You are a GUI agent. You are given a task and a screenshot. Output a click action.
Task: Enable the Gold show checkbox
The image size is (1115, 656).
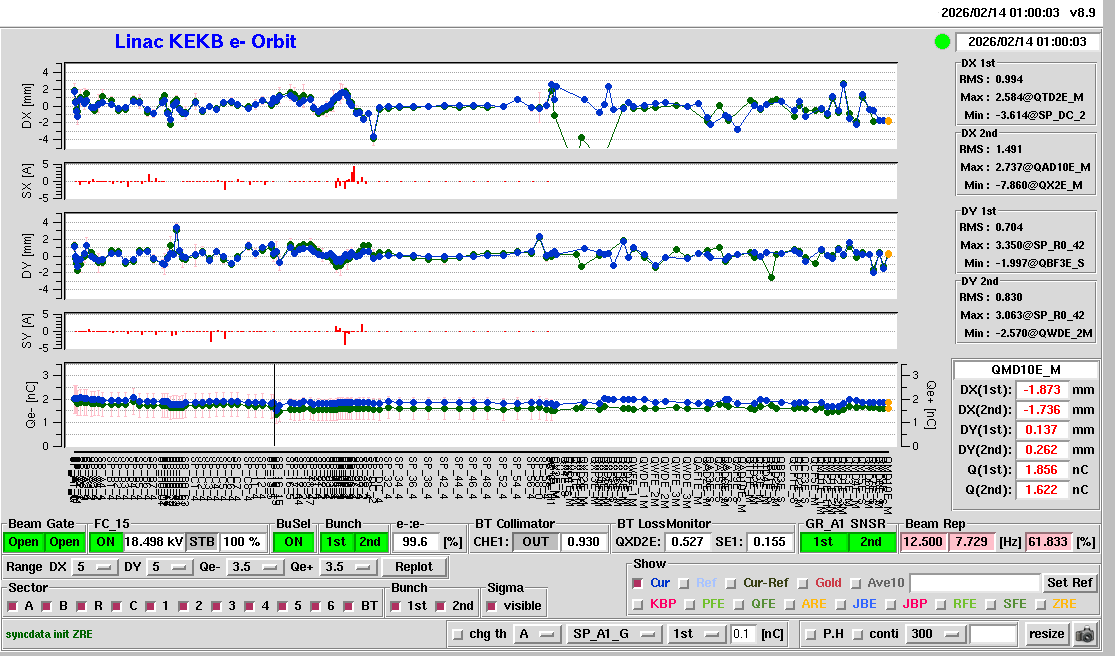click(804, 582)
